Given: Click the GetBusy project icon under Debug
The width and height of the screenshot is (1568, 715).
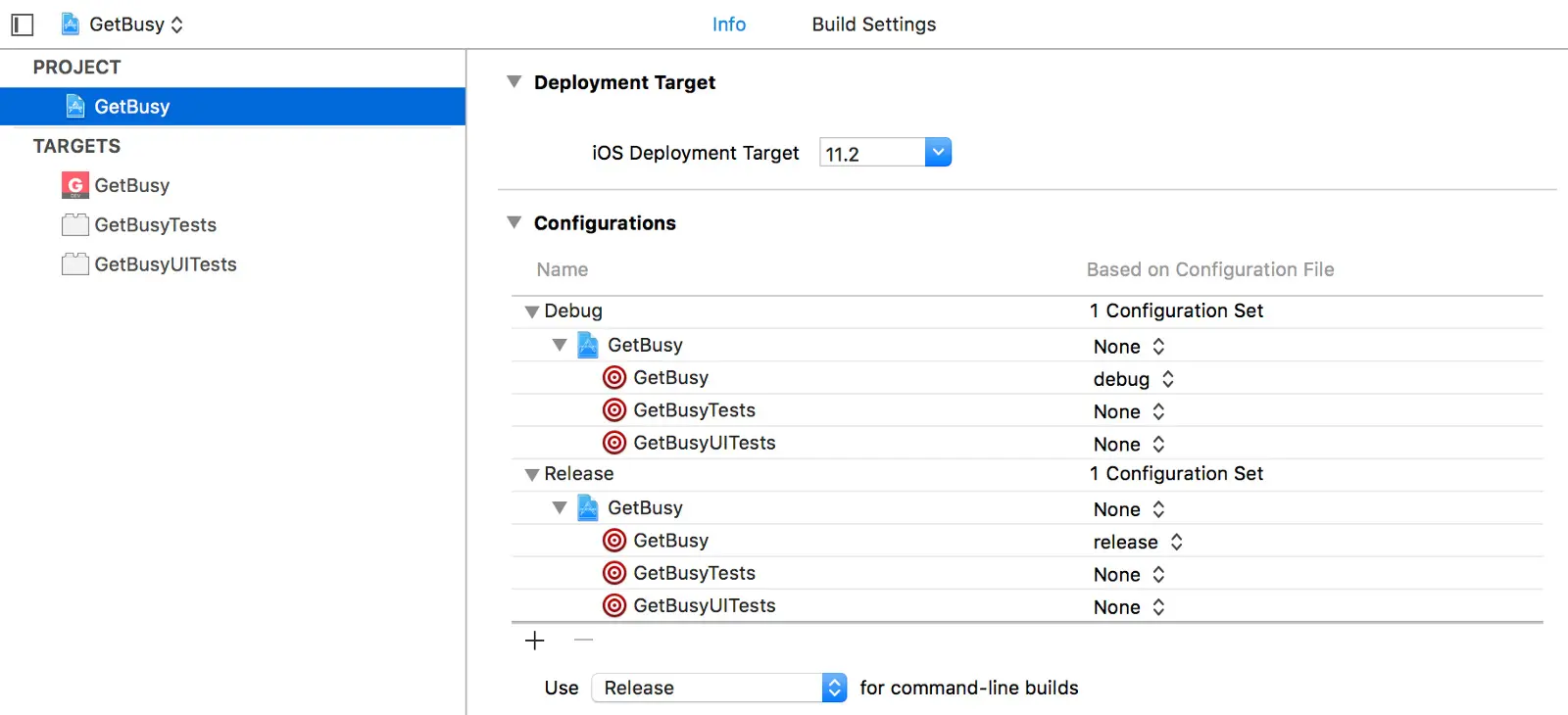Looking at the screenshot, I should 588,345.
